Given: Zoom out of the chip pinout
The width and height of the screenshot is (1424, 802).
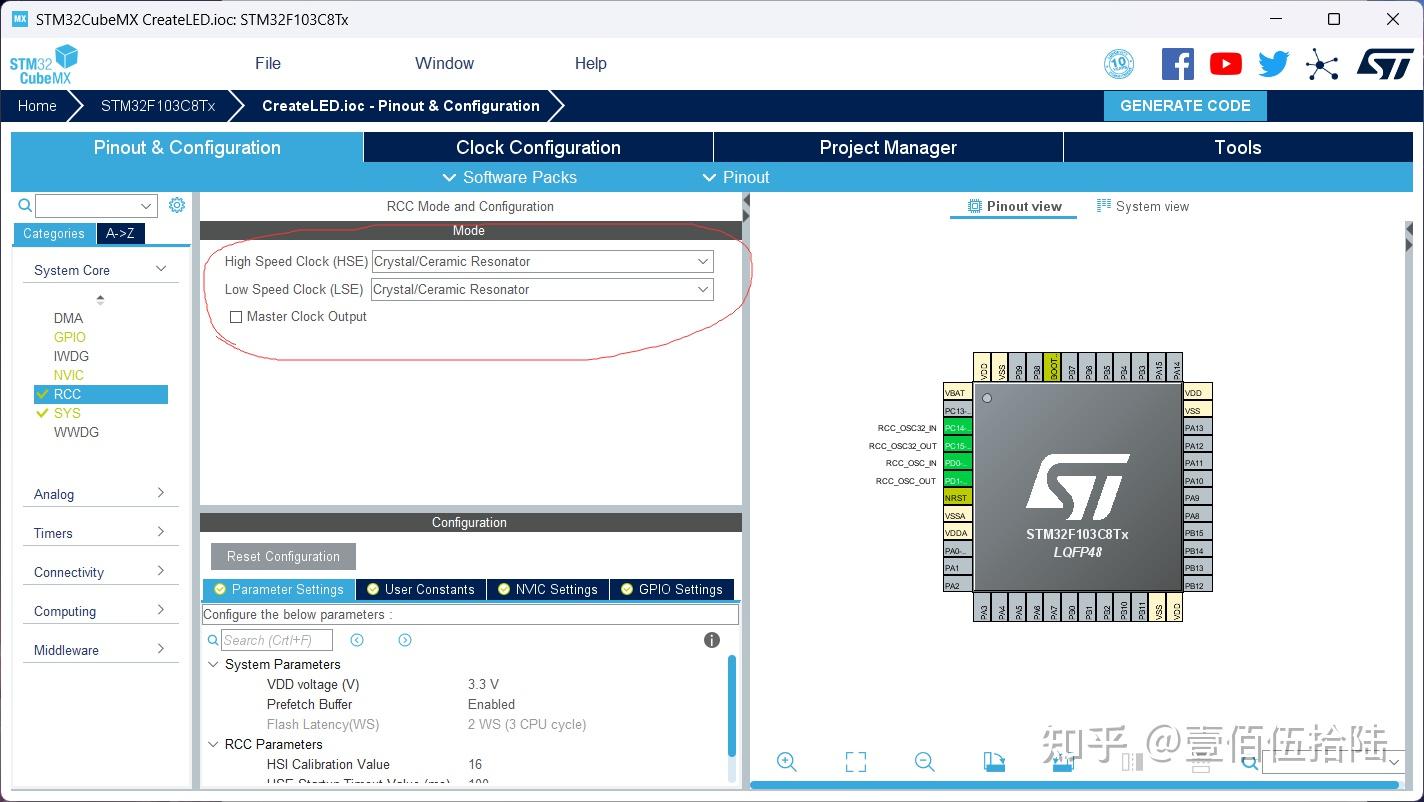Looking at the screenshot, I should tap(924, 762).
